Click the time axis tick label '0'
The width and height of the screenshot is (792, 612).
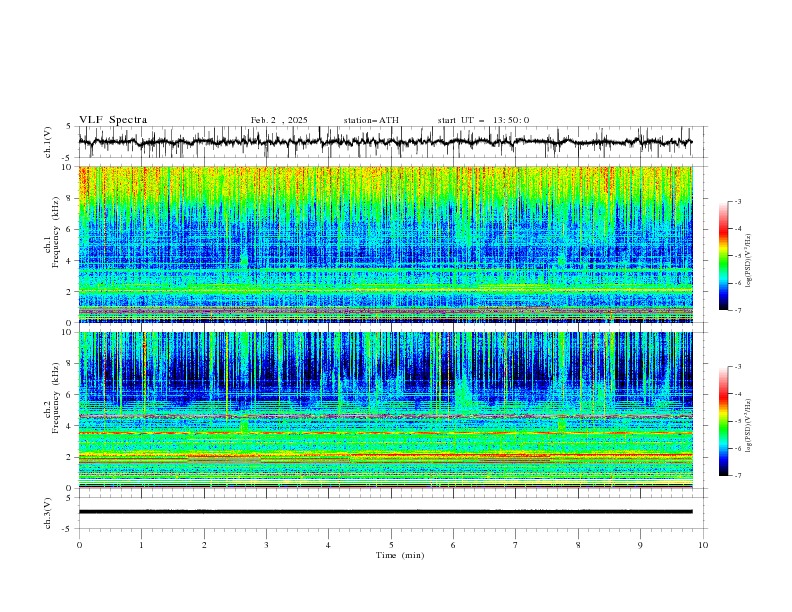[79, 545]
